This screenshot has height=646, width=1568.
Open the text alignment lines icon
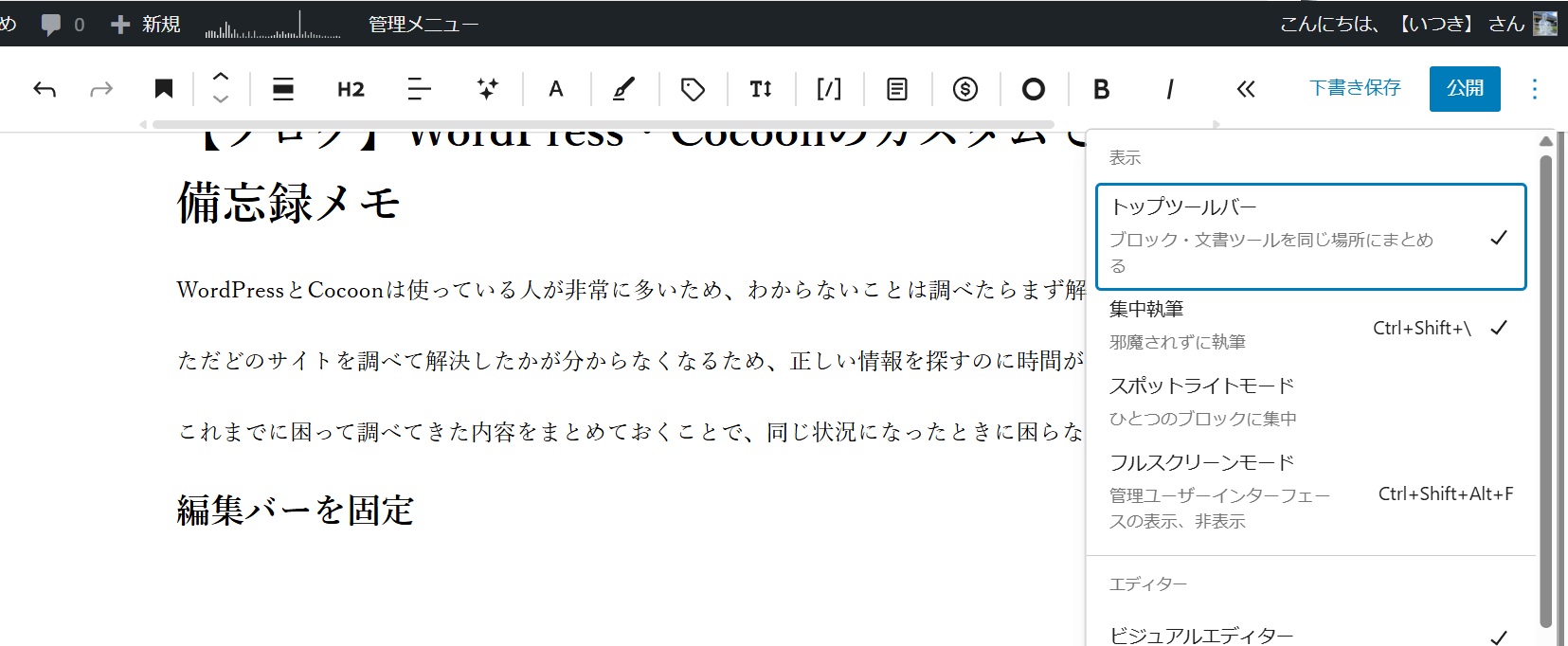tap(419, 89)
